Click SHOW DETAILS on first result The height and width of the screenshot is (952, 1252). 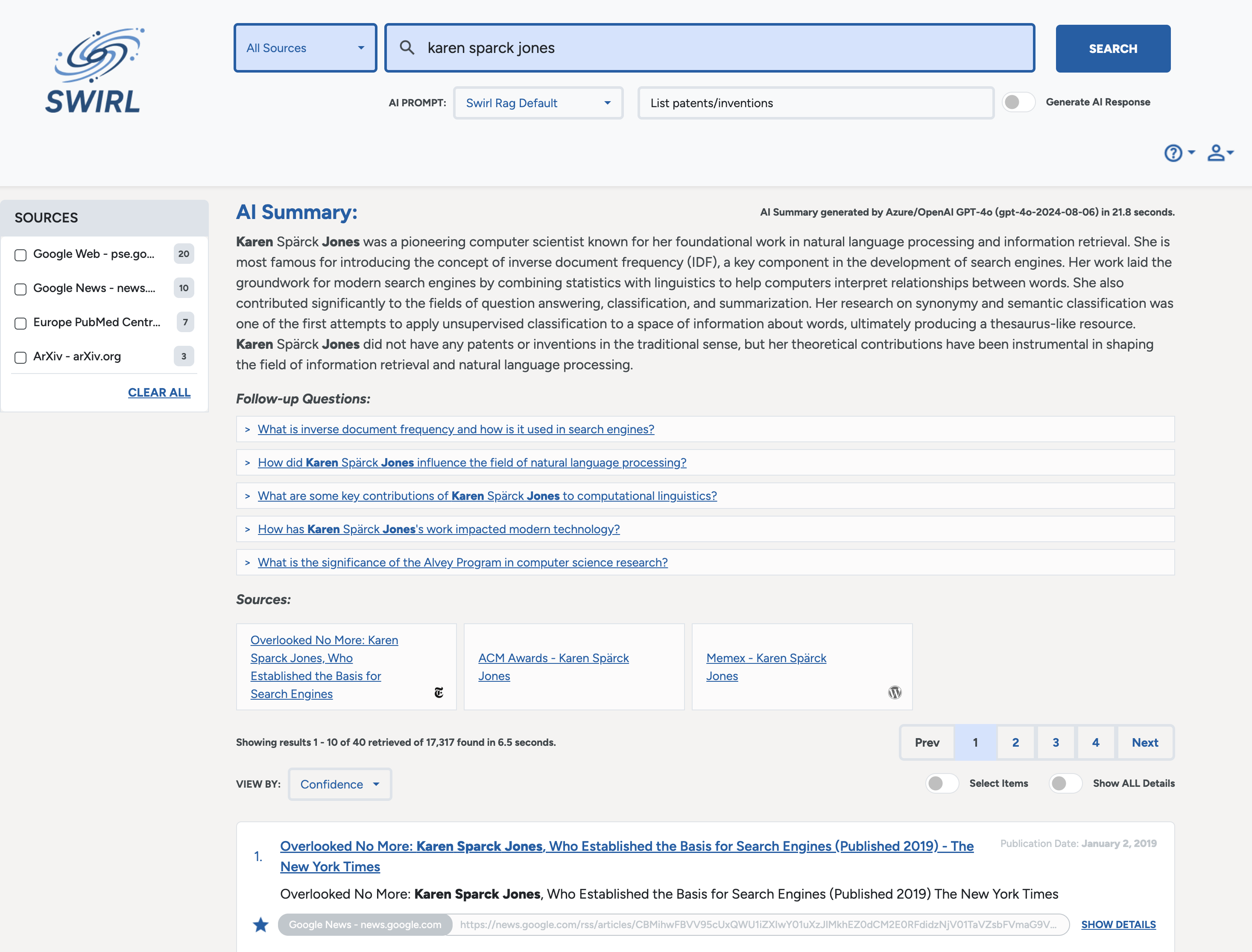pos(1118,925)
